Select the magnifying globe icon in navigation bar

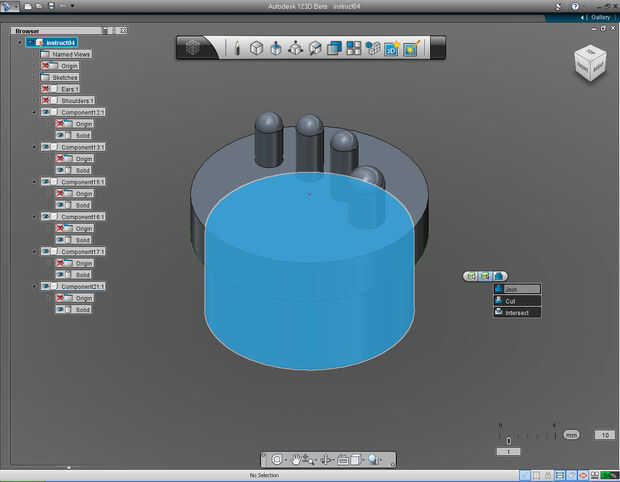point(373,459)
